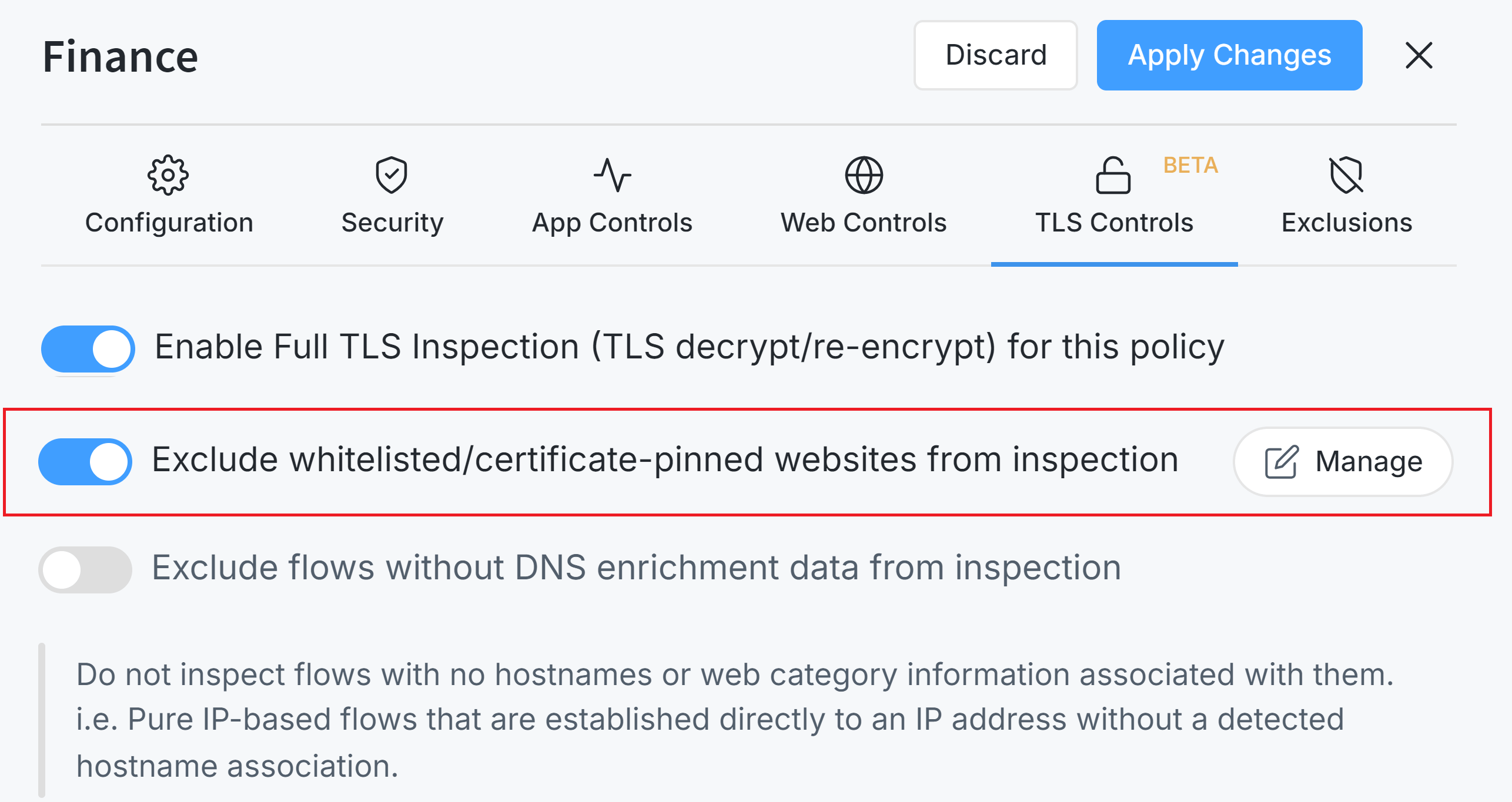The height and width of the screenshot is (802, 1512).
Task: Disable the Full TLS Inspection toggle
Action: tap(88, 348)
